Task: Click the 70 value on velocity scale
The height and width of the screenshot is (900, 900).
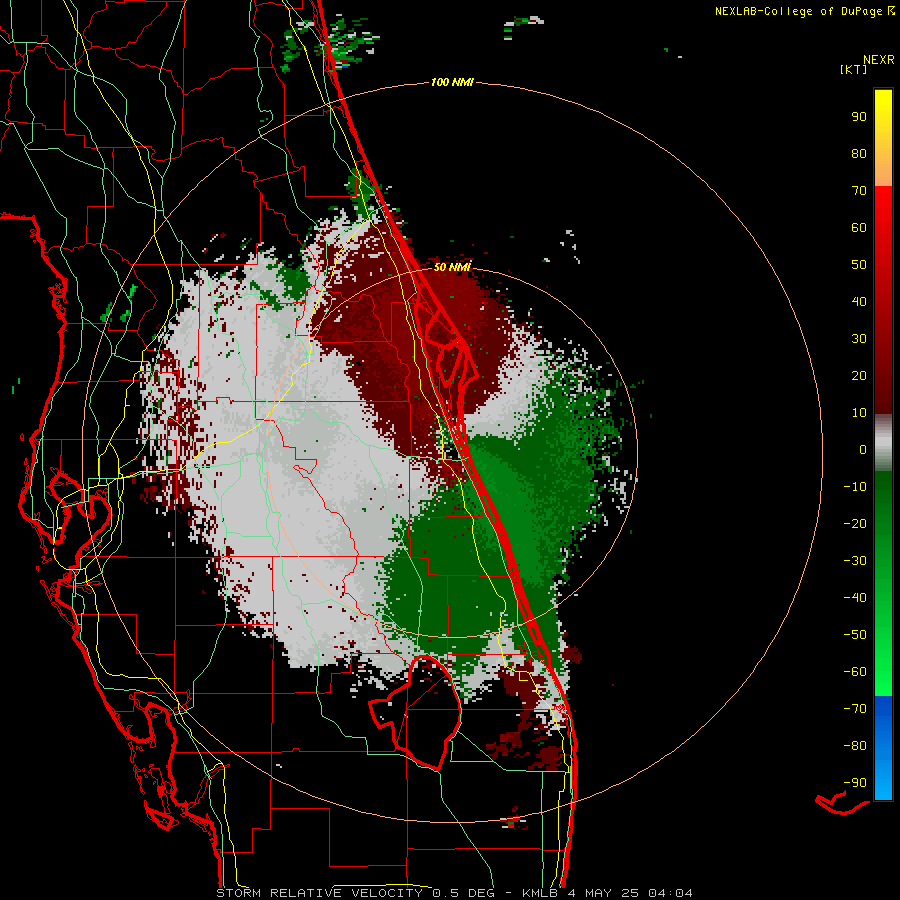Action: [859, 191]
